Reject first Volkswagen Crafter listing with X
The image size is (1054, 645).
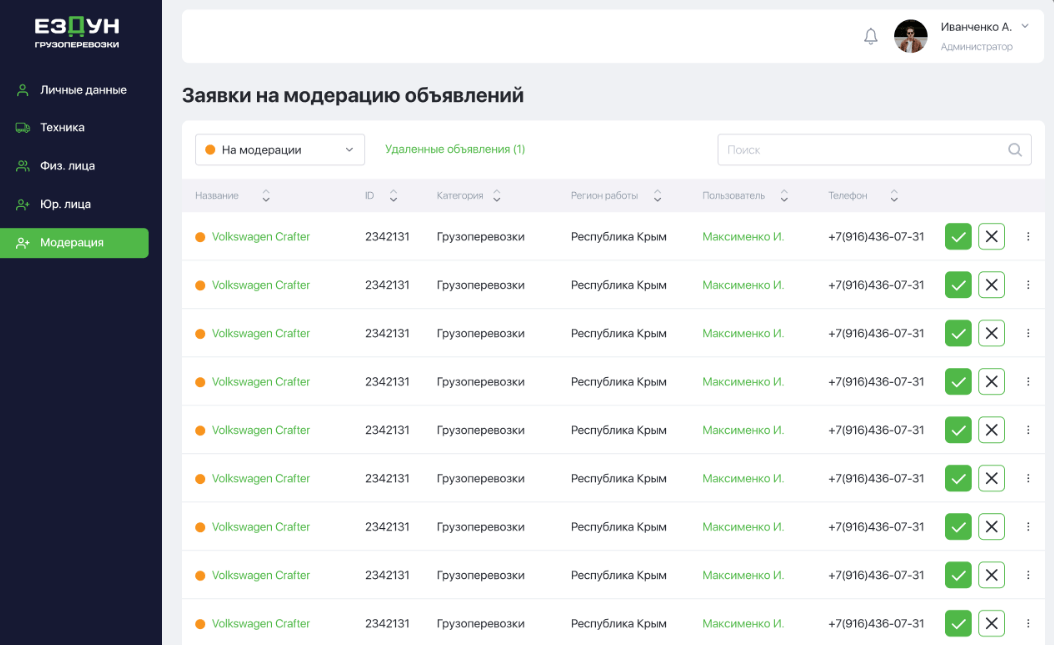(x=991, y=237)
